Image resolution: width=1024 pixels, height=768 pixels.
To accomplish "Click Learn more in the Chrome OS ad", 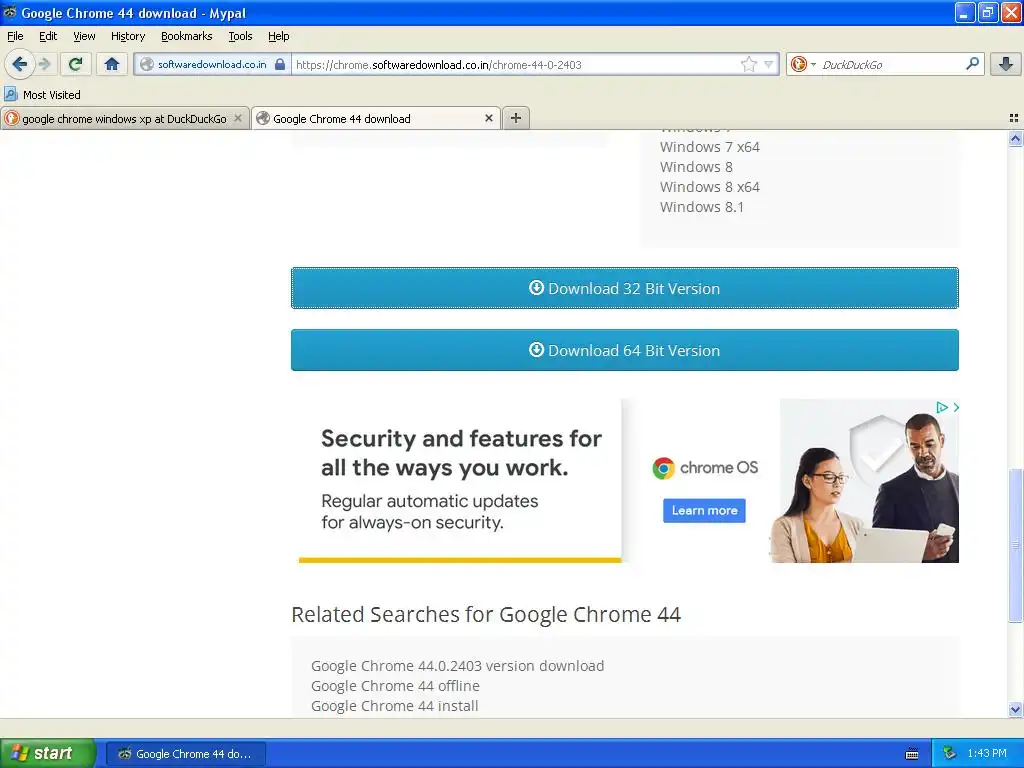I will point(704,511).
